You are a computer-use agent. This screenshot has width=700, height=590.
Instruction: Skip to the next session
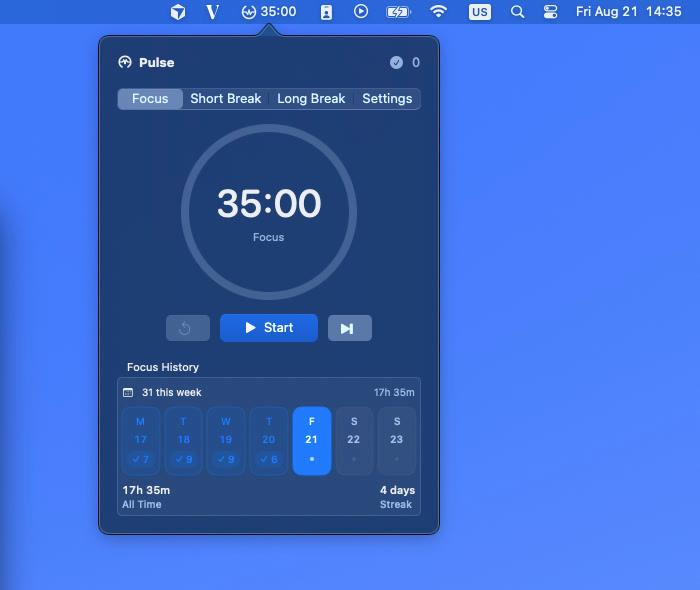click(x=350, y=328)
